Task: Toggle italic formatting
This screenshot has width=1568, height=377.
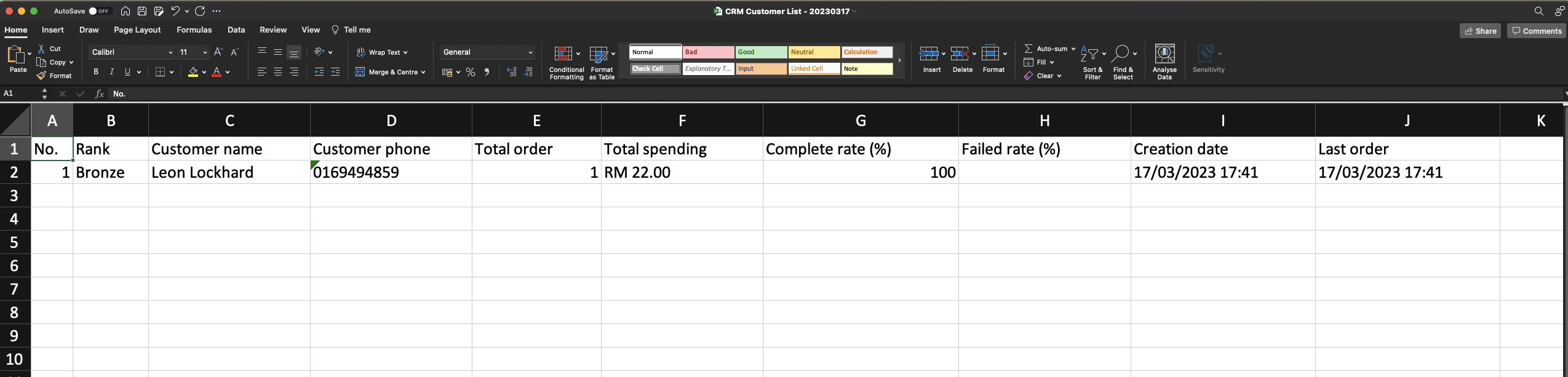Action: [111, 72]
